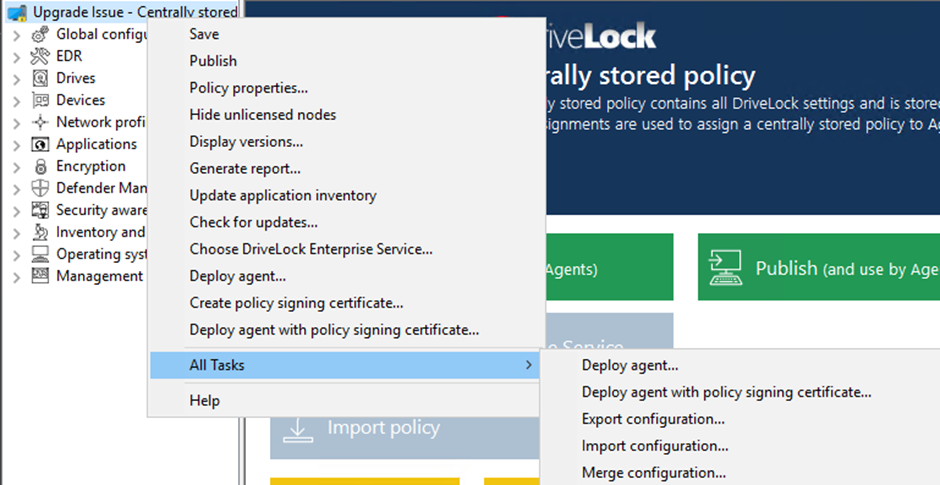Click the download icon on Import policy tile
Image resolution: width=940 pixels, height=485 pixels.
pyautogui.click(x=298, y=428)
